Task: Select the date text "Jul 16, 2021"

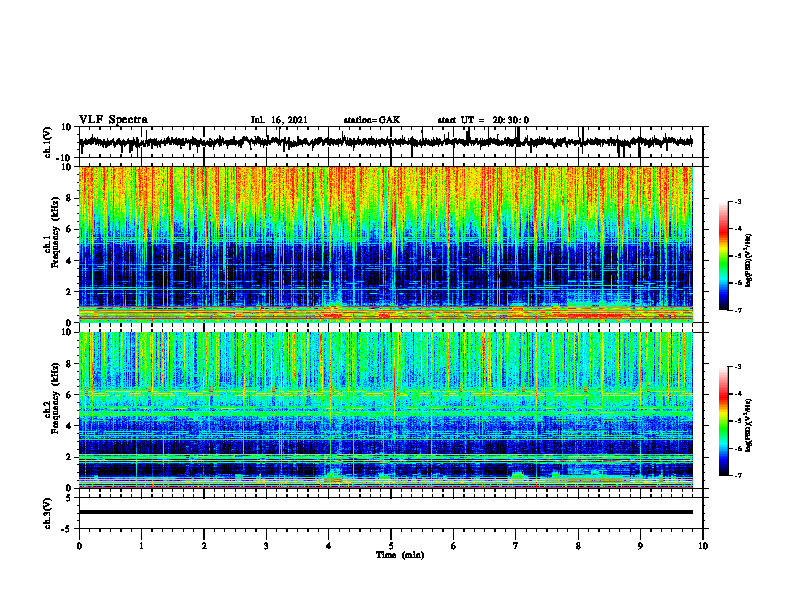Action: [x=279, y=120]
